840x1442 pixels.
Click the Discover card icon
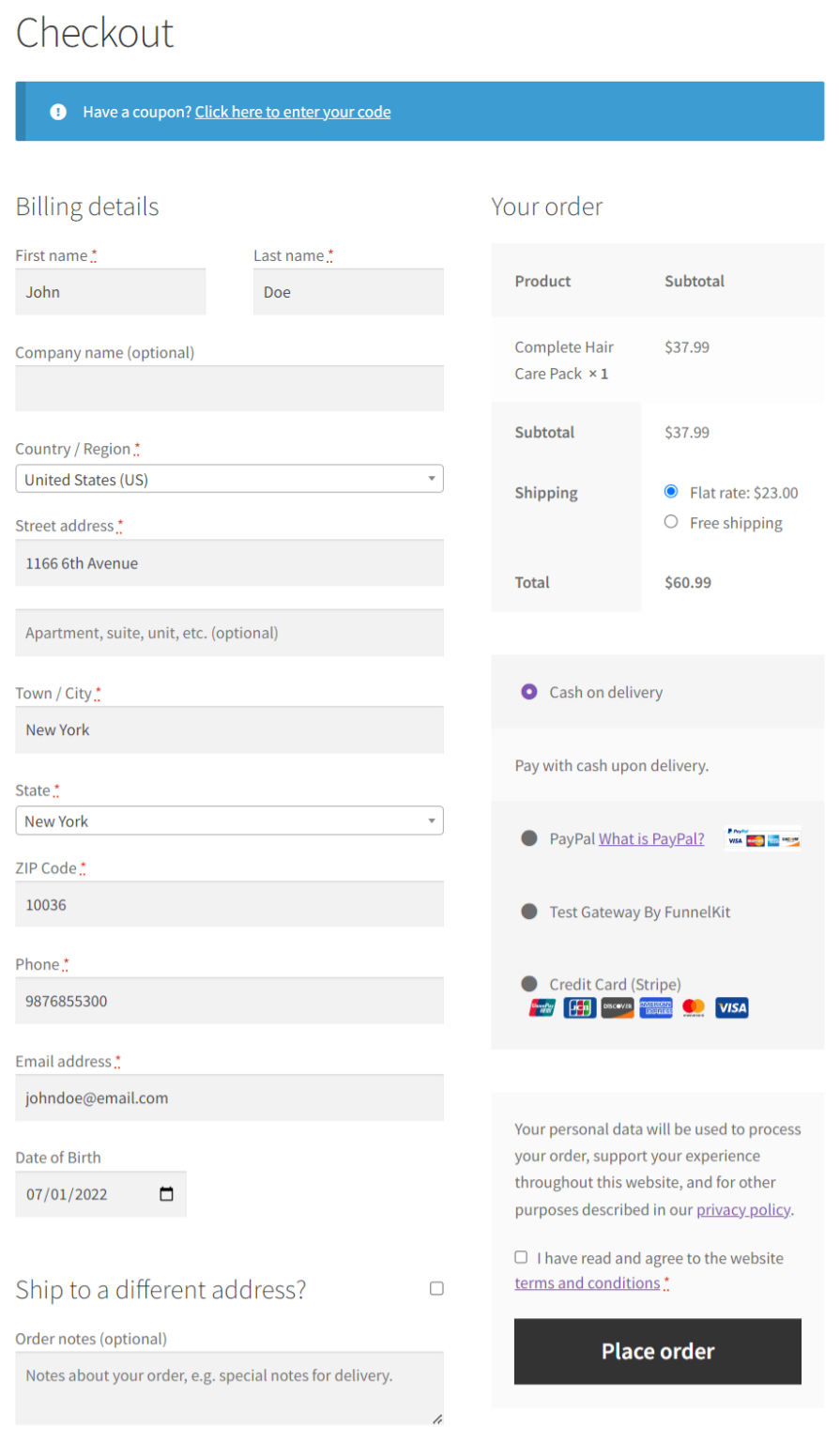click(618, 1007)
